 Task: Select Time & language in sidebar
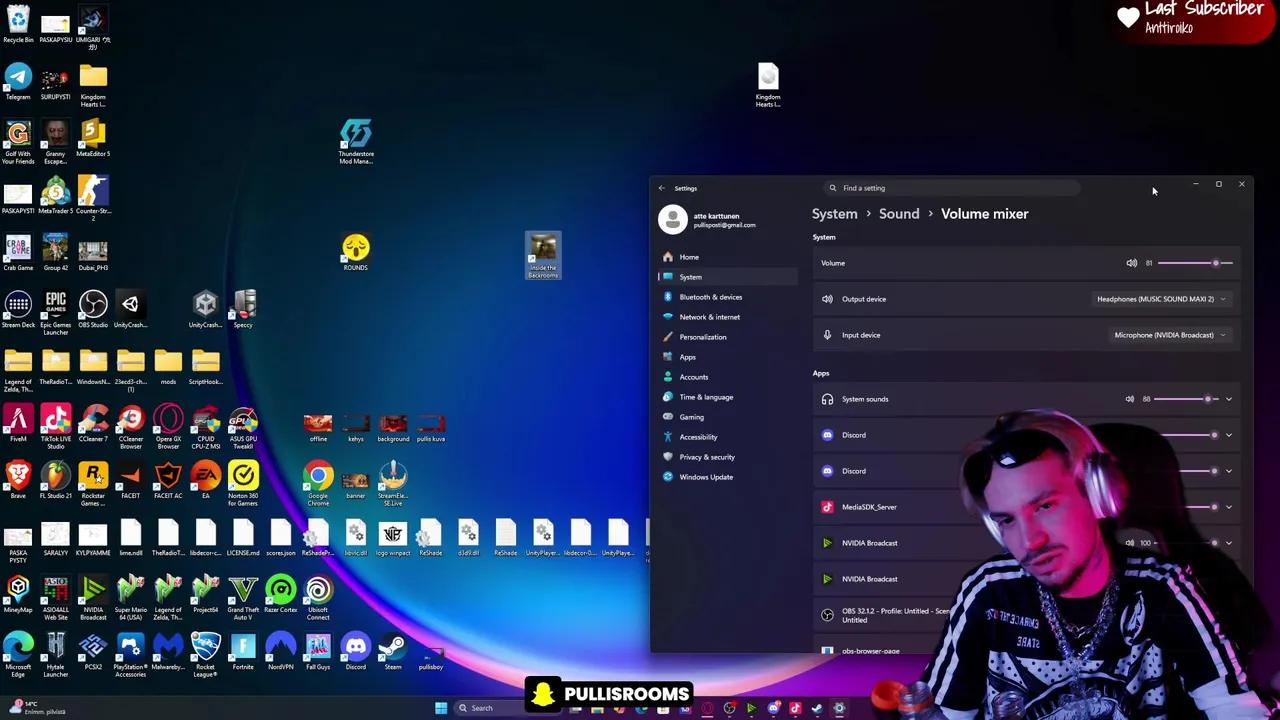point(728,397)
